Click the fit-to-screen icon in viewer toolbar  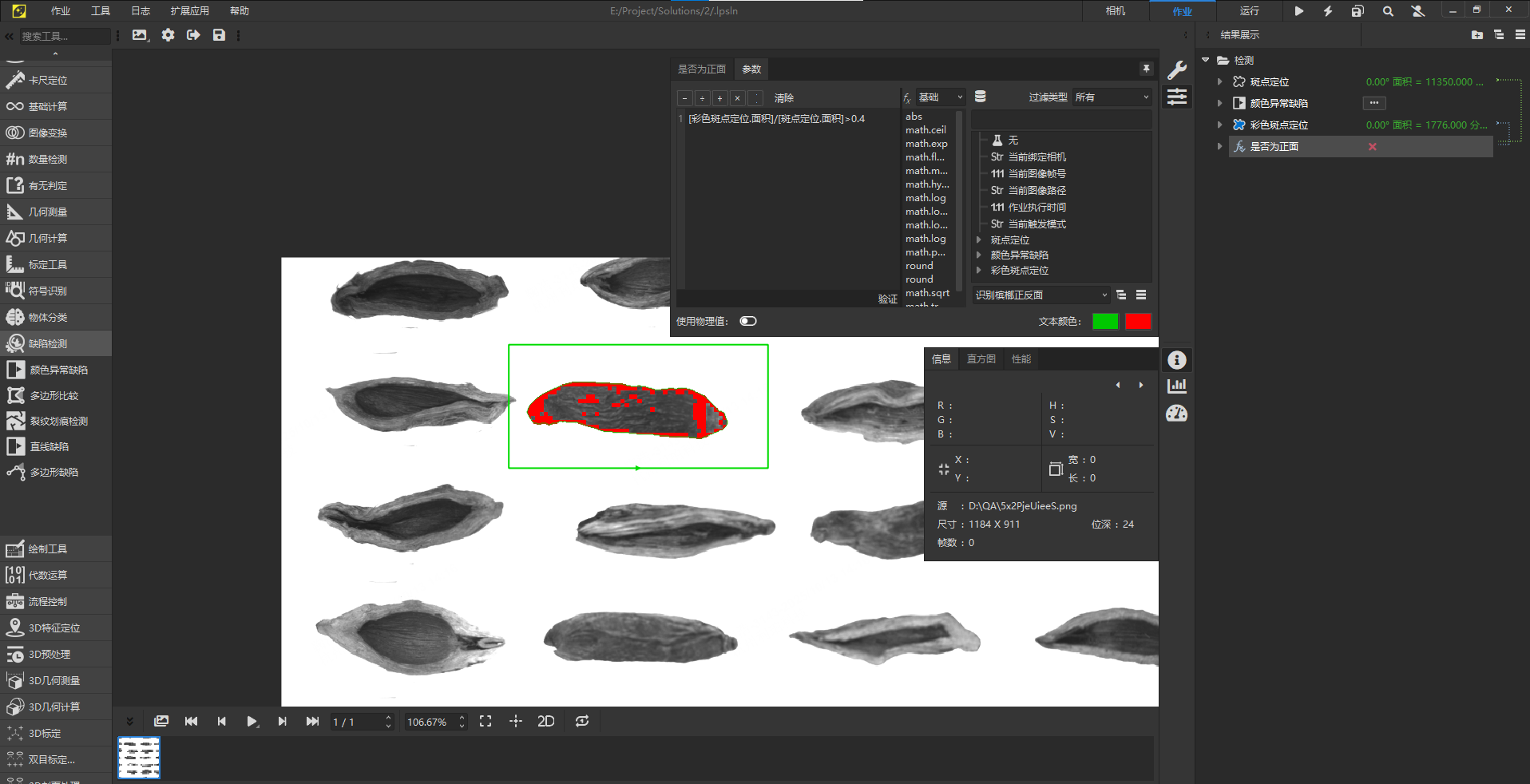point(486,722)
